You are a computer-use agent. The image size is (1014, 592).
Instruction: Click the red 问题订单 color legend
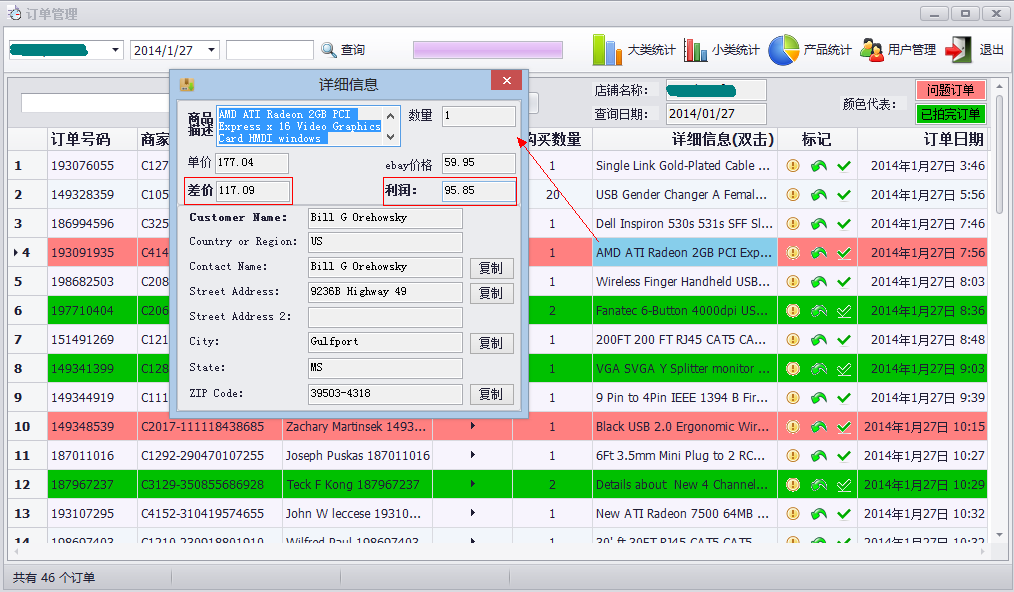(x=950, y=91)
